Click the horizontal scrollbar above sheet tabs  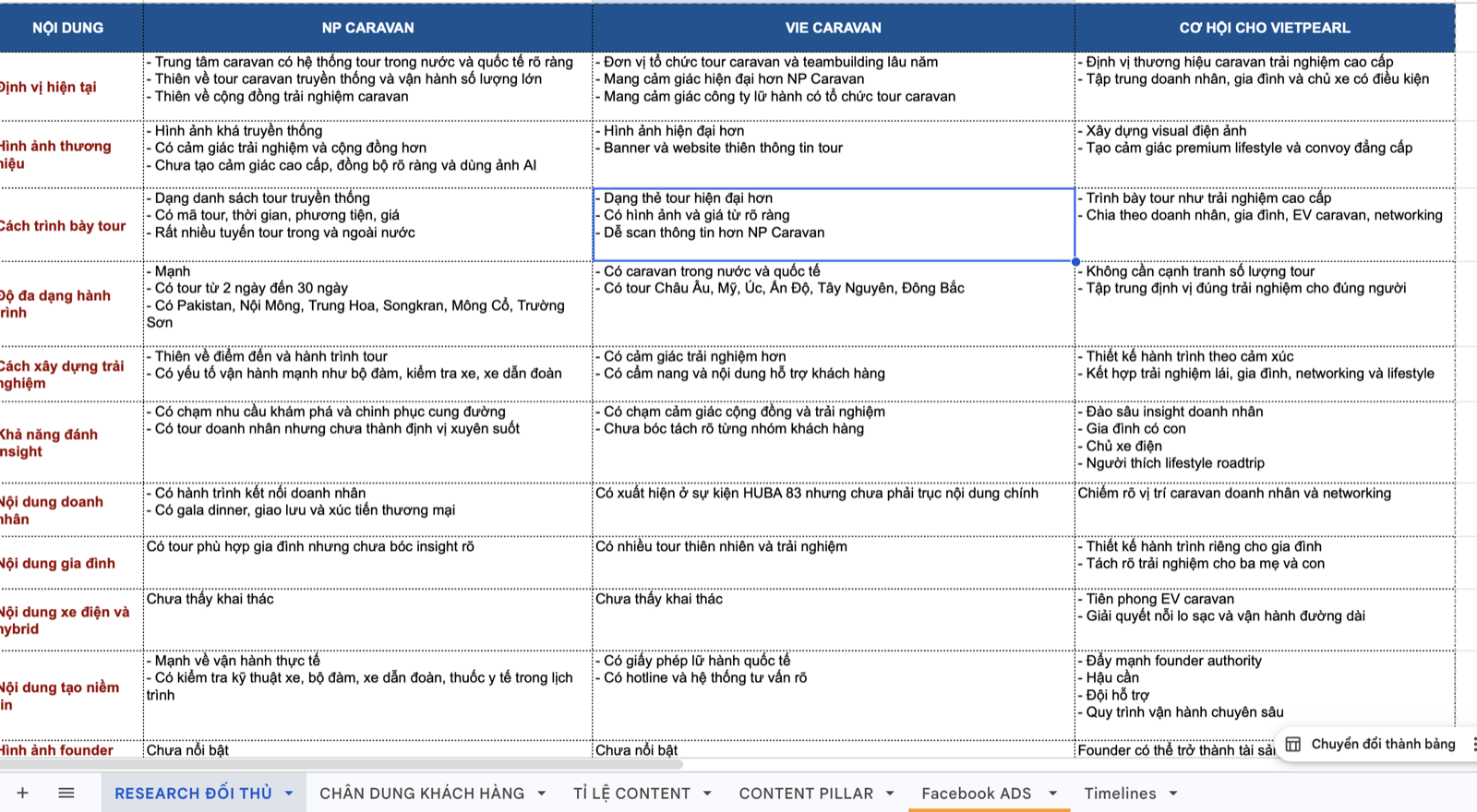click(342, 764)
